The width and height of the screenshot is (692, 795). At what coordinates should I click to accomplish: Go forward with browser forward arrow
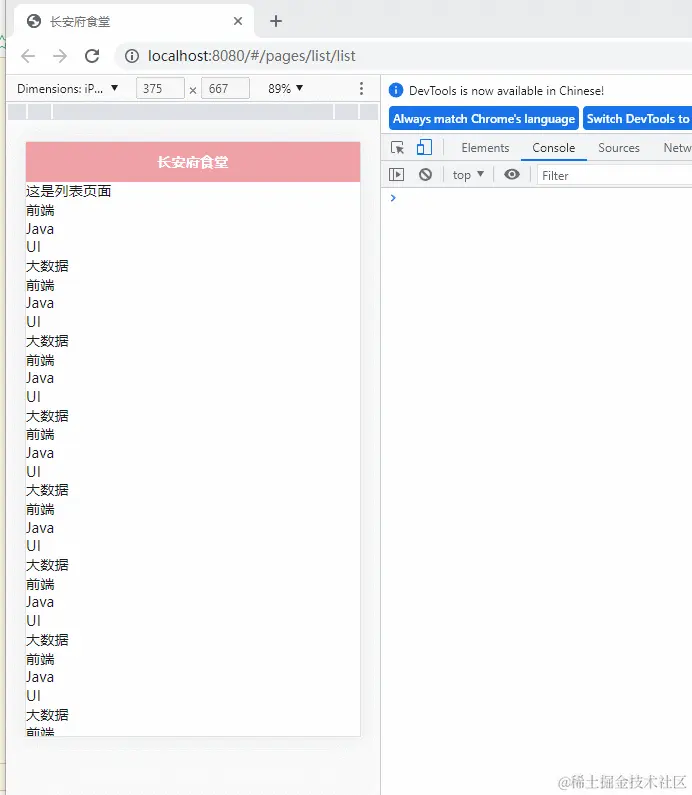tap(60, 56)
